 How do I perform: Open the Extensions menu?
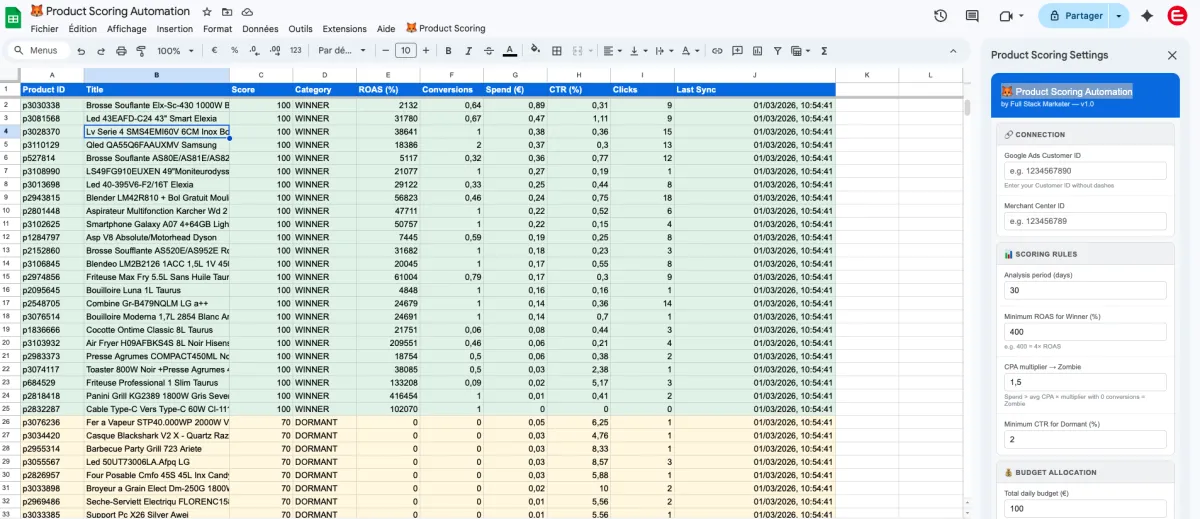[x=344, y=29]
